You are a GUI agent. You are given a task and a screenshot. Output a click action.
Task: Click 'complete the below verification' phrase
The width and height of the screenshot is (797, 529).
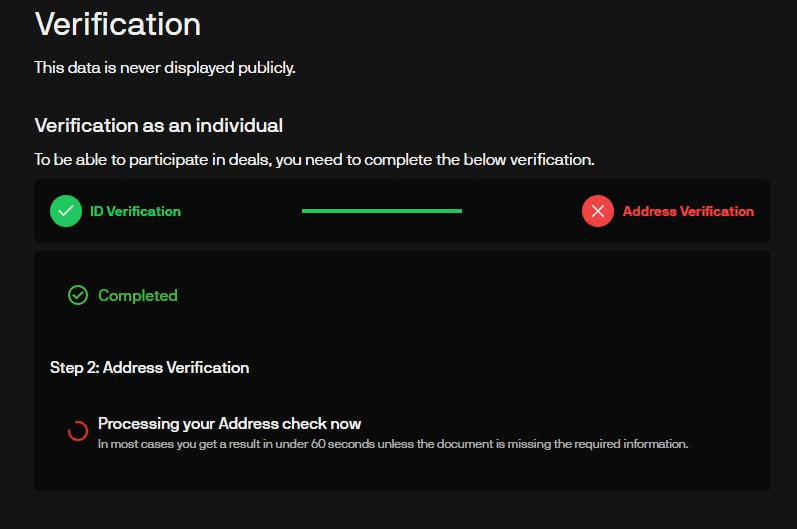tap(479, 160)
